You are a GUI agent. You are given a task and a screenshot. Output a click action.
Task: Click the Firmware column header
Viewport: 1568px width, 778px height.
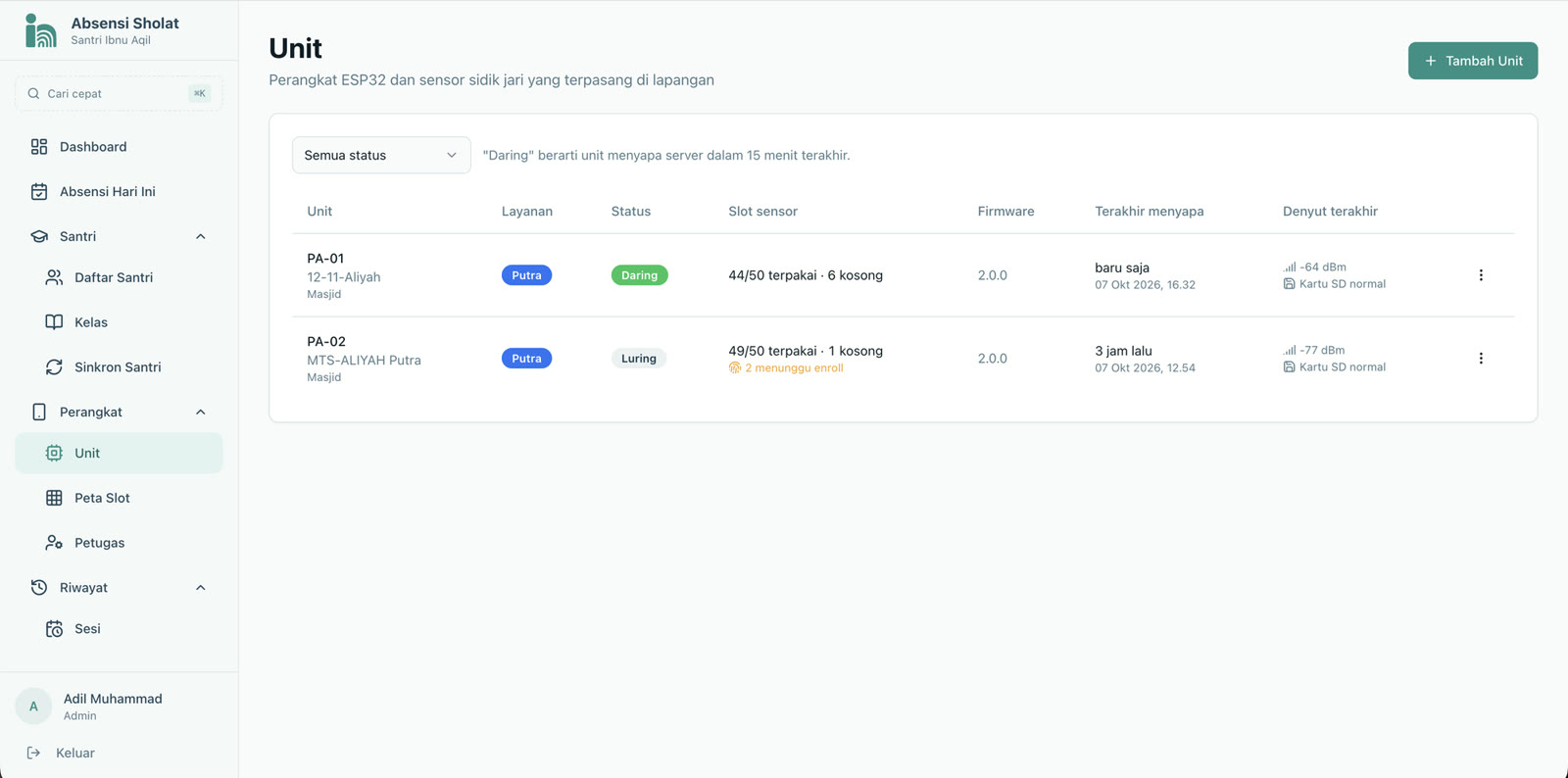tap(1005, 212)
